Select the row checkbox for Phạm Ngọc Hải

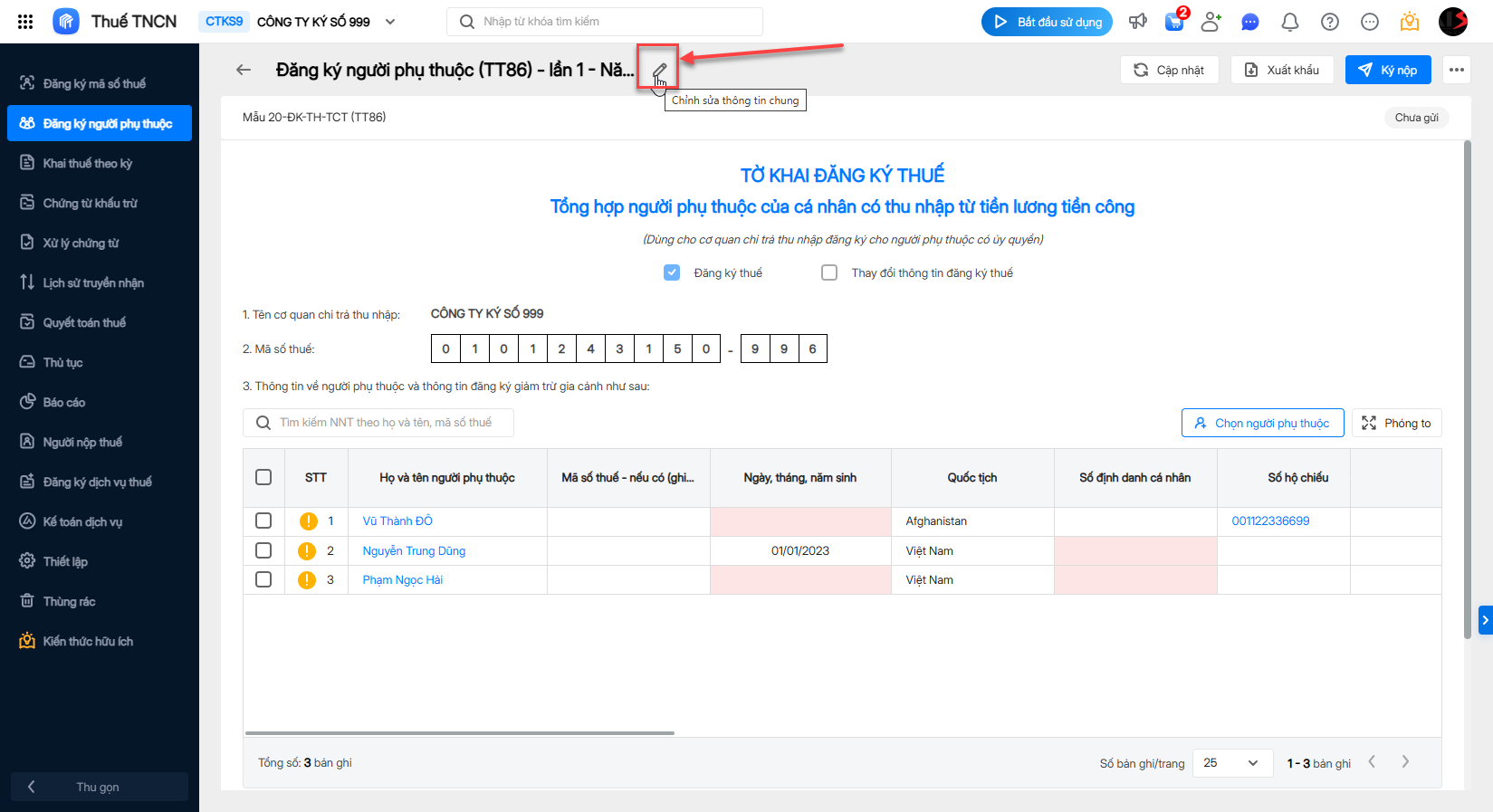pyautogui.click(x=263, y=579)
